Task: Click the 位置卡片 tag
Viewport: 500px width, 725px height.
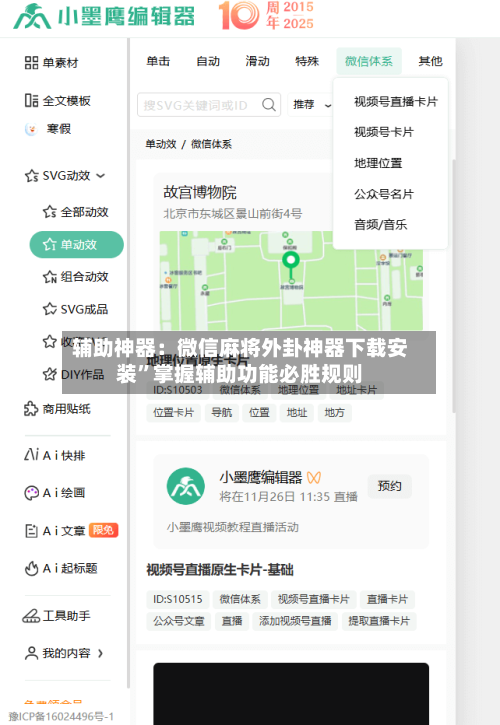Action: (x=174, y=412)
